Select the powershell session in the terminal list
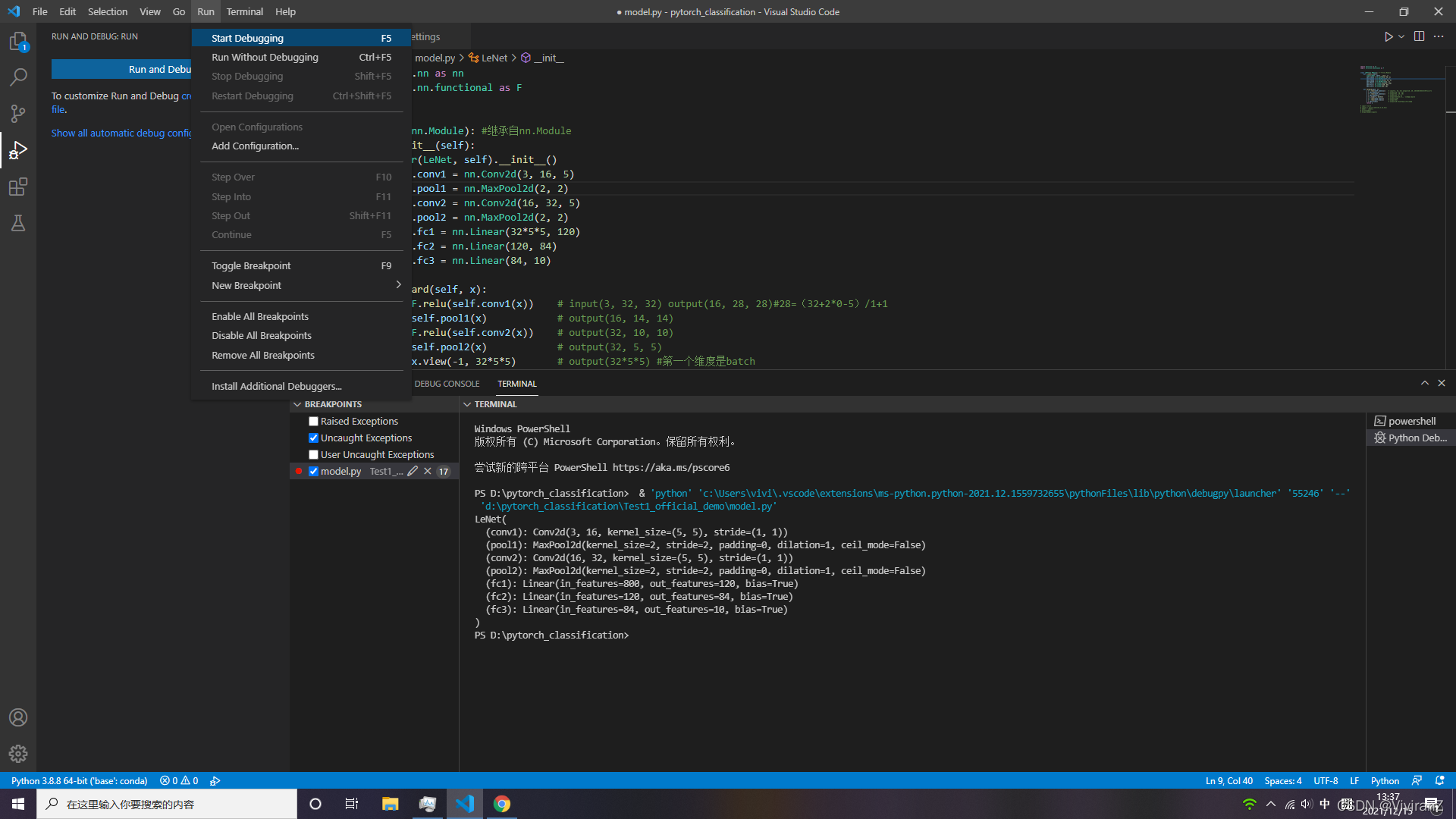 coord(1410,420)
